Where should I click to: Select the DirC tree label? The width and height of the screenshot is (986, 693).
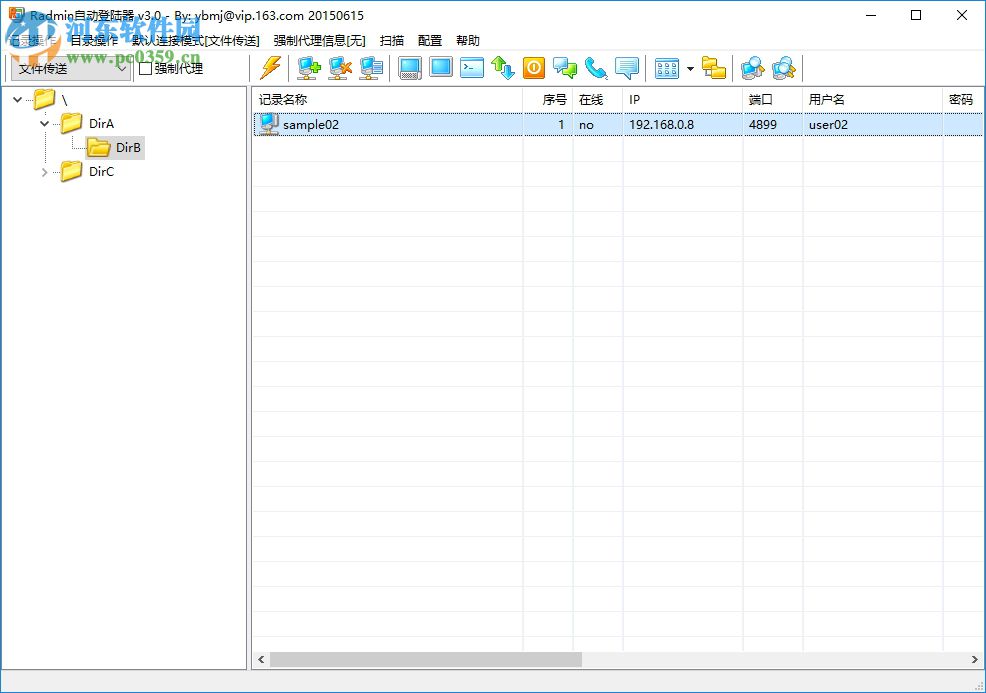pyautogui.click(x=101, y=172)
